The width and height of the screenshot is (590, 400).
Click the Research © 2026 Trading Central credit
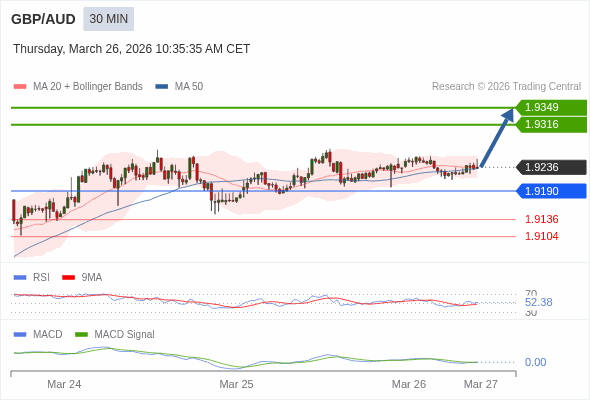(506, 87)
